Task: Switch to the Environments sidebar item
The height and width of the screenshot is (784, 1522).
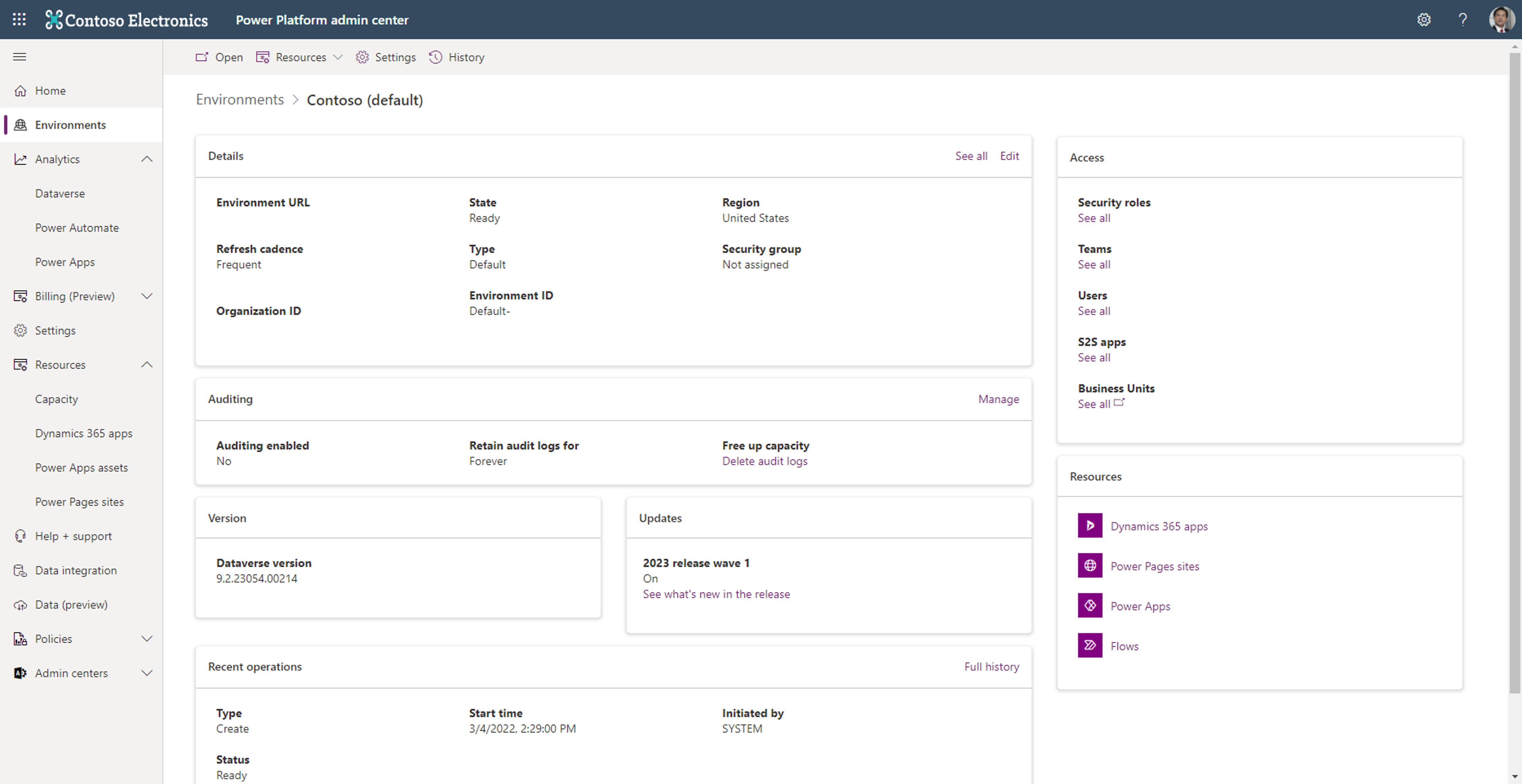Action: tap(70, 124)
